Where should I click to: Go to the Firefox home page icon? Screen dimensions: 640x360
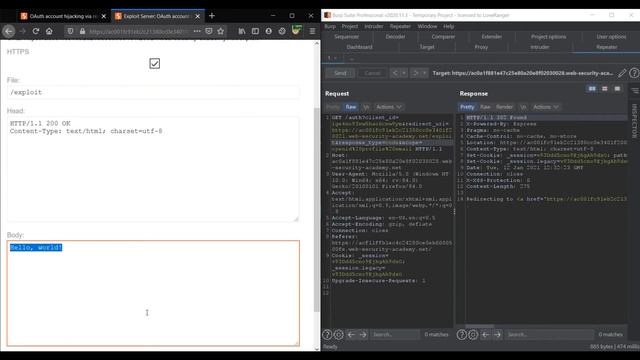[x=49, y=31]
